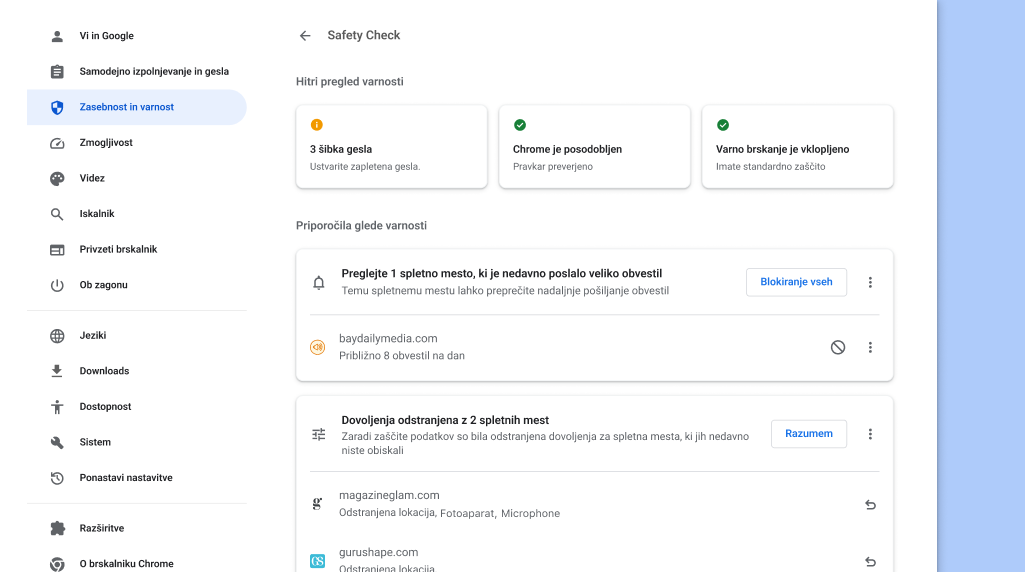Open Jeziki settings page
Viewport: 1025px width, 572px height.
click(137, 335)
